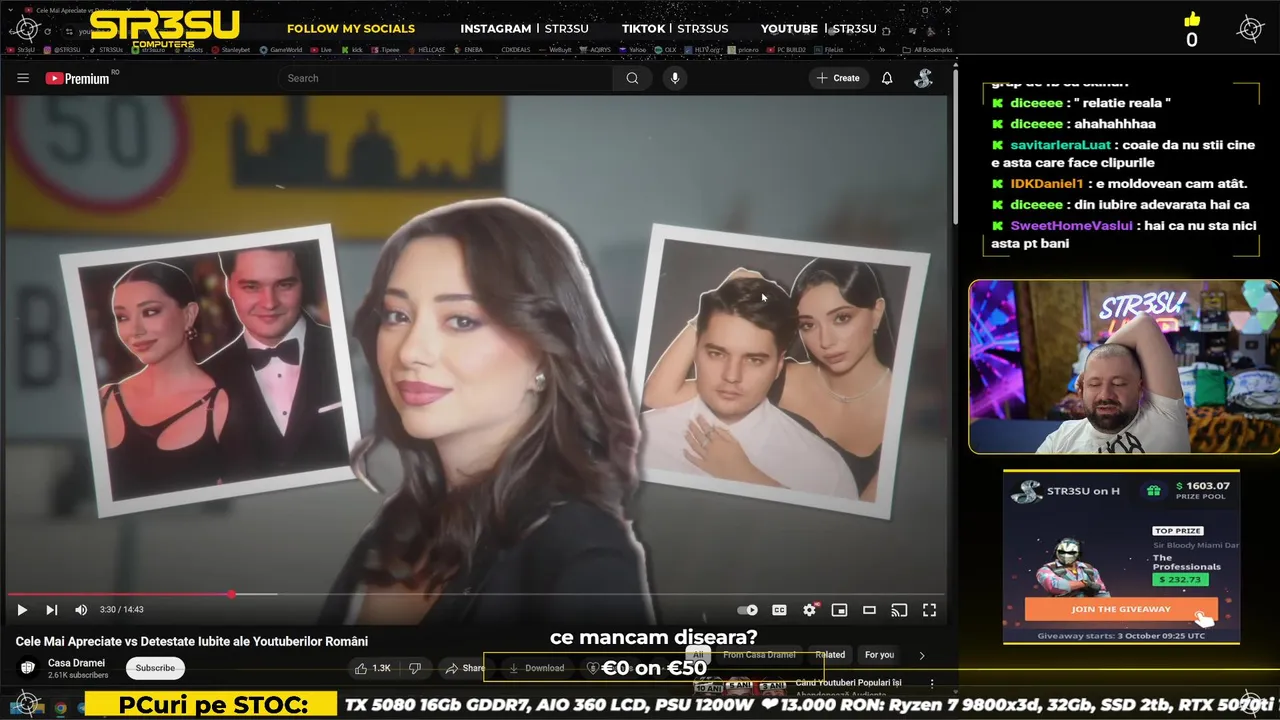Screen dimensions: 1280x720
Task: Open the HELLCASE bookmark
Action: point(427,49)
